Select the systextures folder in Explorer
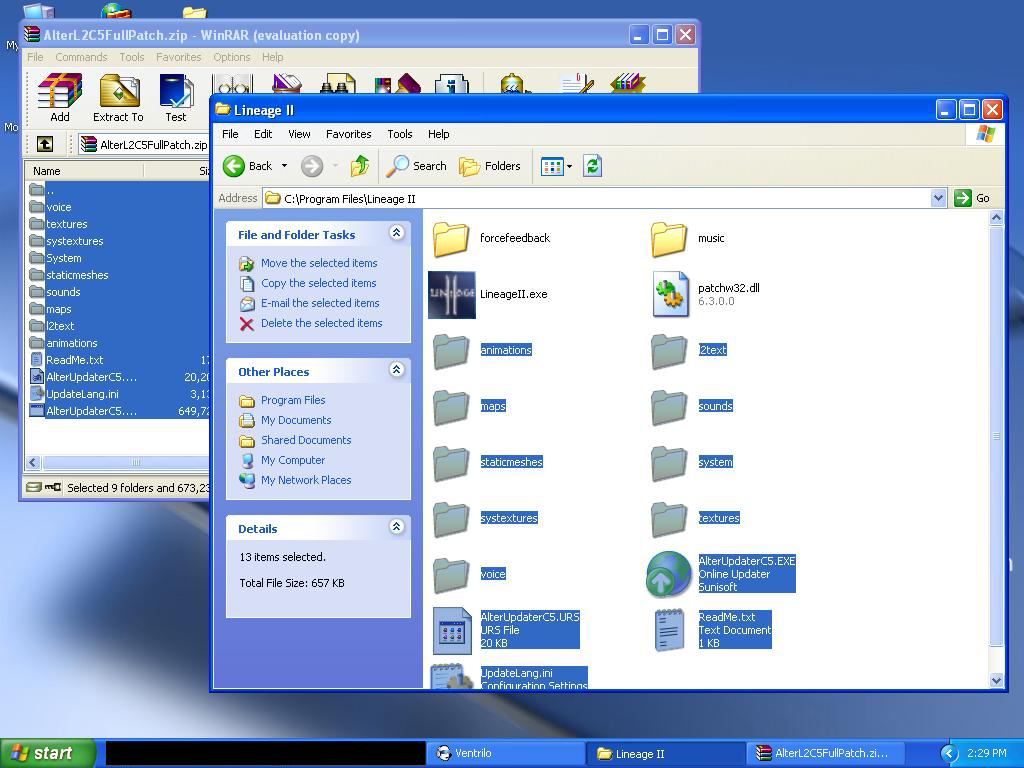Screen dimensions: 1024x768 [451, 519]
